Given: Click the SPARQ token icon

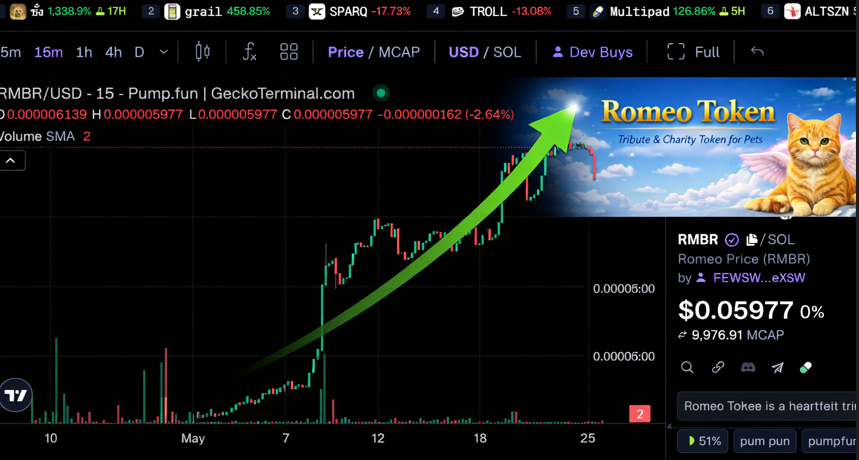Looking at the screenshot, I should click(x=317, y=11).
